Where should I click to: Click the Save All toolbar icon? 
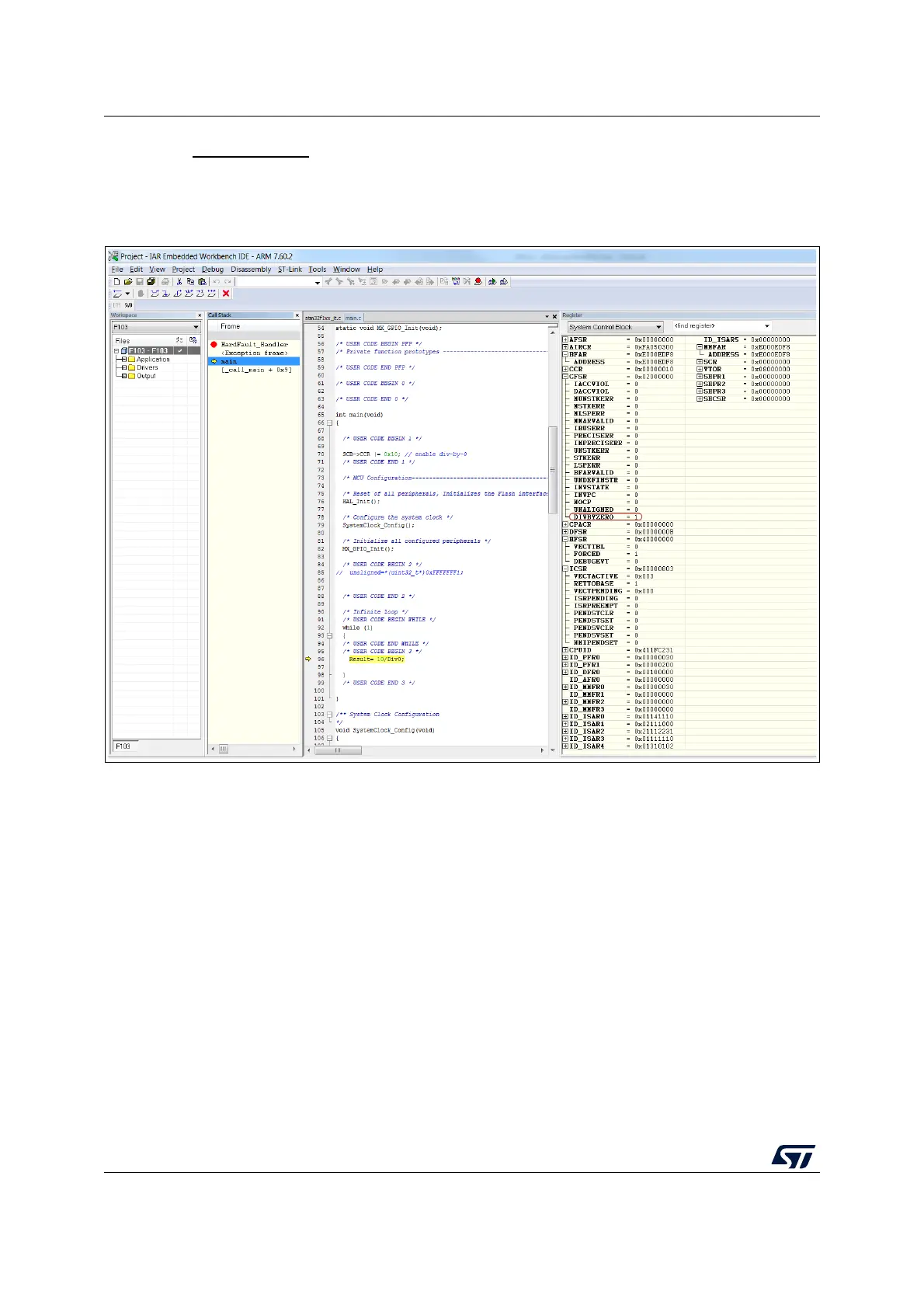[150, 281]
